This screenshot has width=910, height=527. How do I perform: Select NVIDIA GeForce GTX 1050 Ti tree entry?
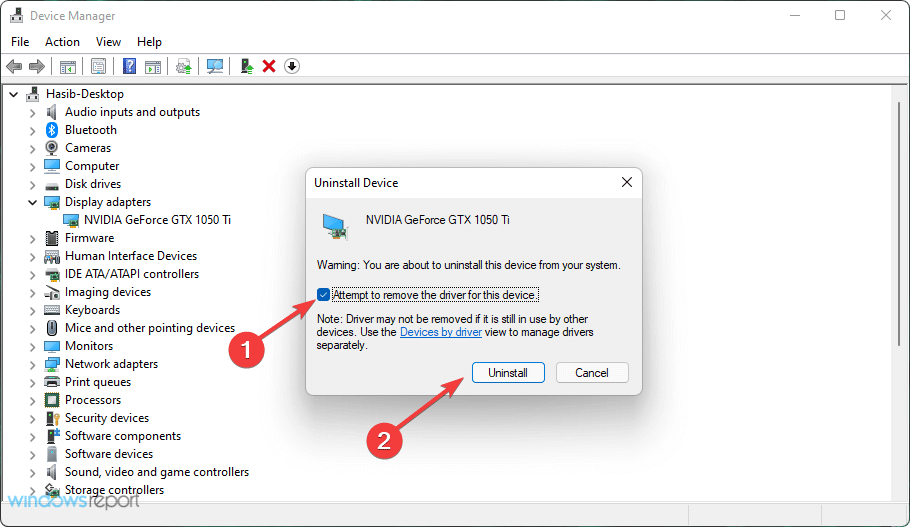157,220
